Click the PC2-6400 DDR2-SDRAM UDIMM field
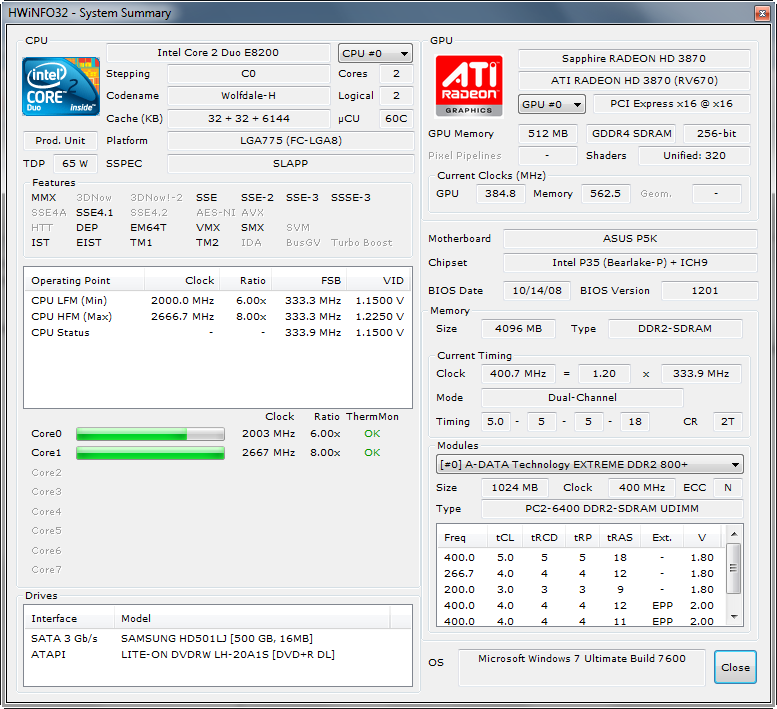The height and width of the screenshot is (709, 777). pos(612,508)
